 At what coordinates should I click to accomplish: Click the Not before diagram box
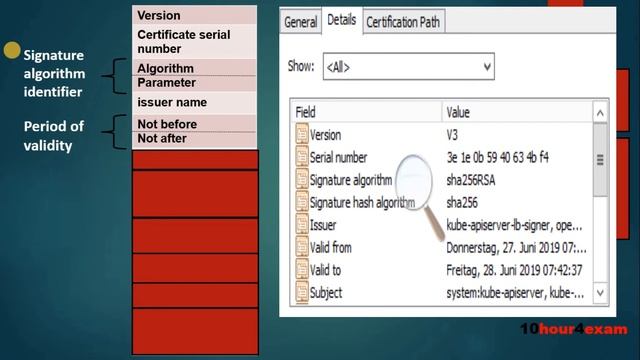(x=195, y=124)
